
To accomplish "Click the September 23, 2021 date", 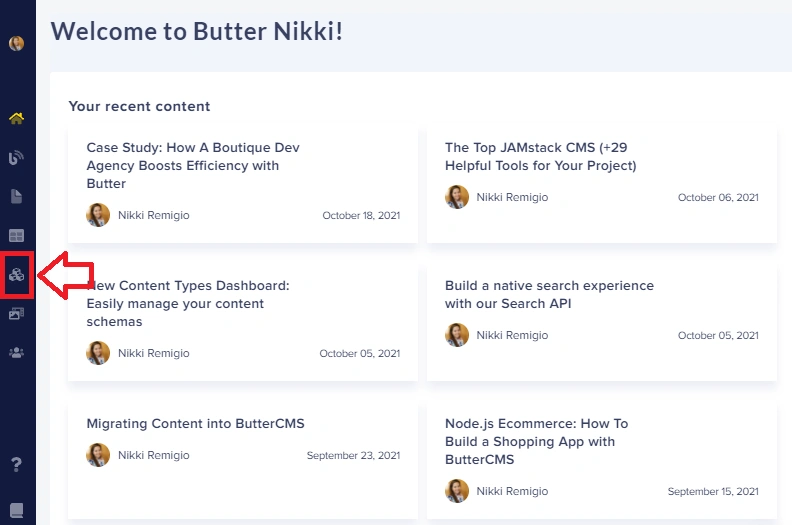I will coord(354,455).
